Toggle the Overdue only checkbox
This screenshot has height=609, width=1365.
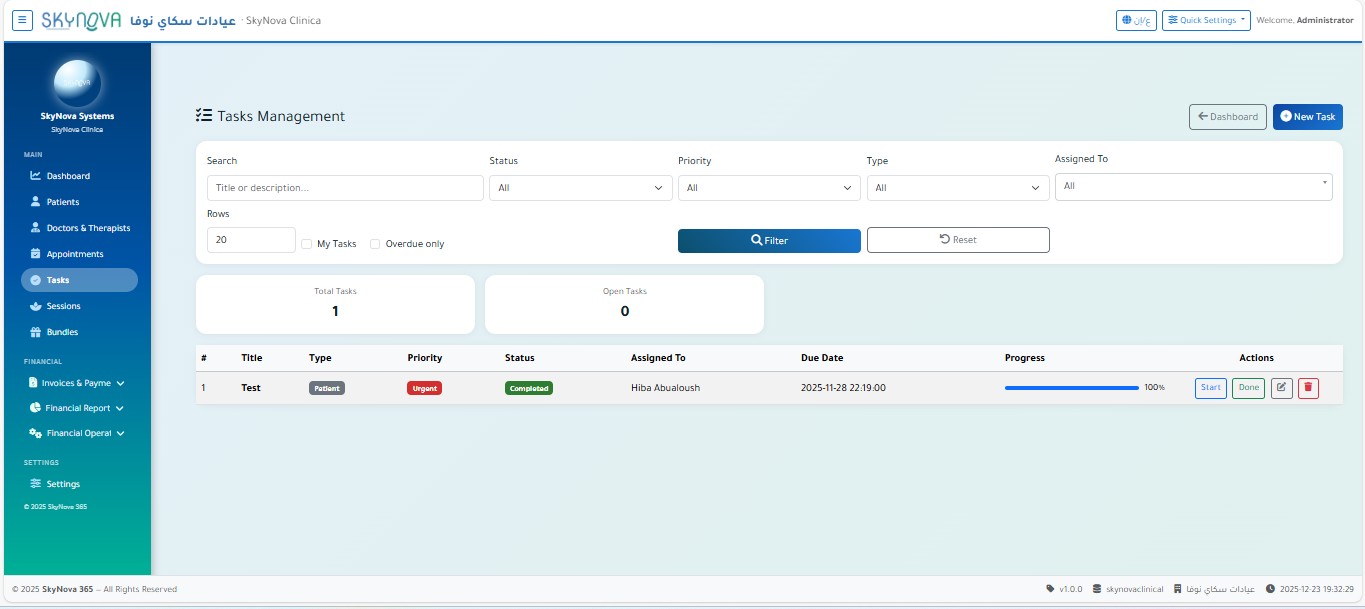pyautogui.click(x=376, y=244)
